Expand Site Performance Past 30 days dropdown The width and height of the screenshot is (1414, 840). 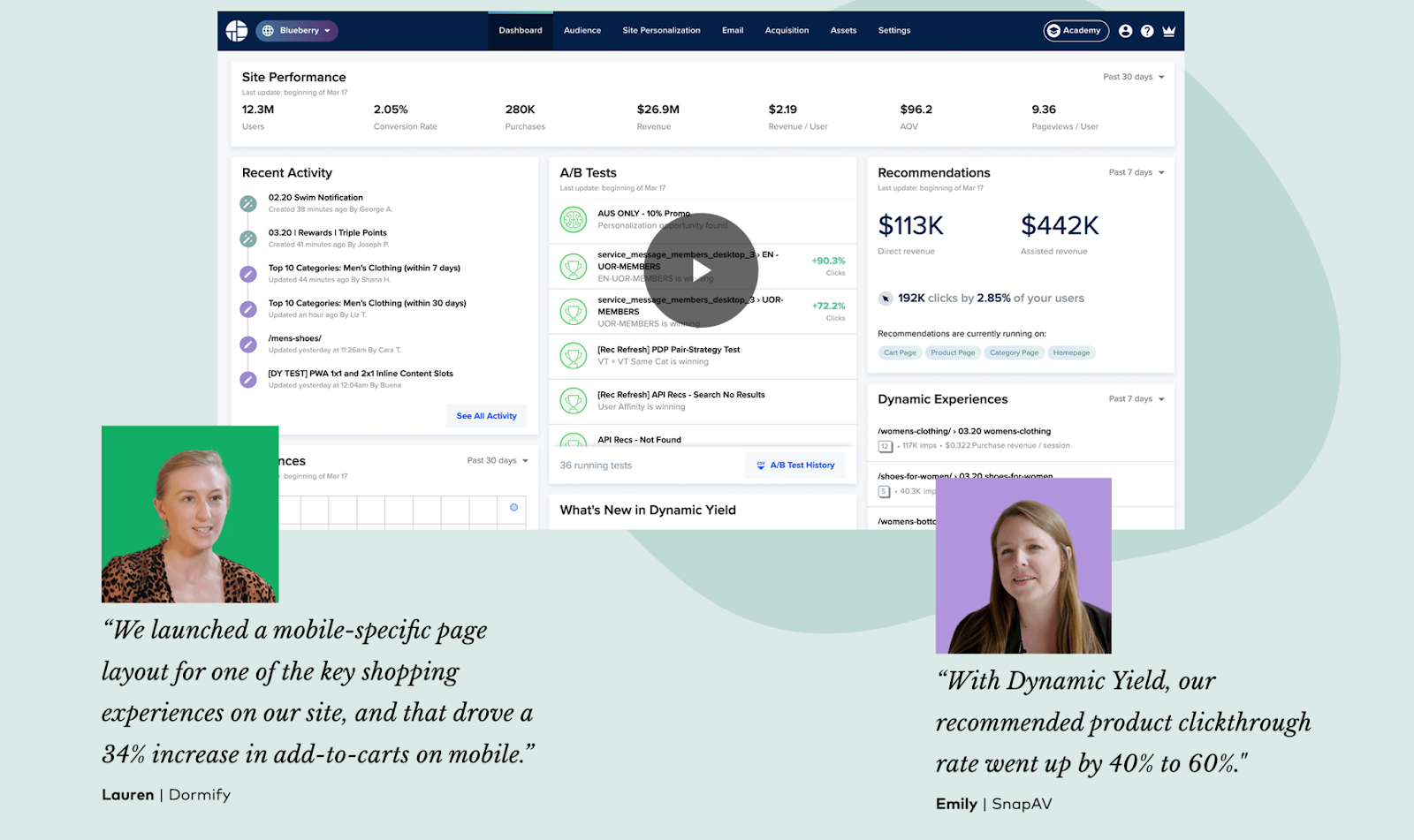point(1134,77)
